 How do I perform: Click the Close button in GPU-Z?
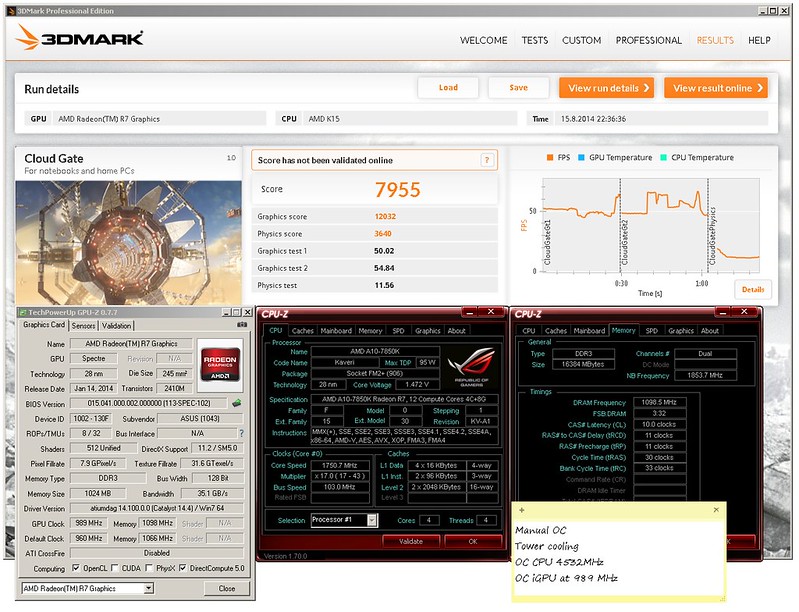pyautogui.click(x=227, y=589)
